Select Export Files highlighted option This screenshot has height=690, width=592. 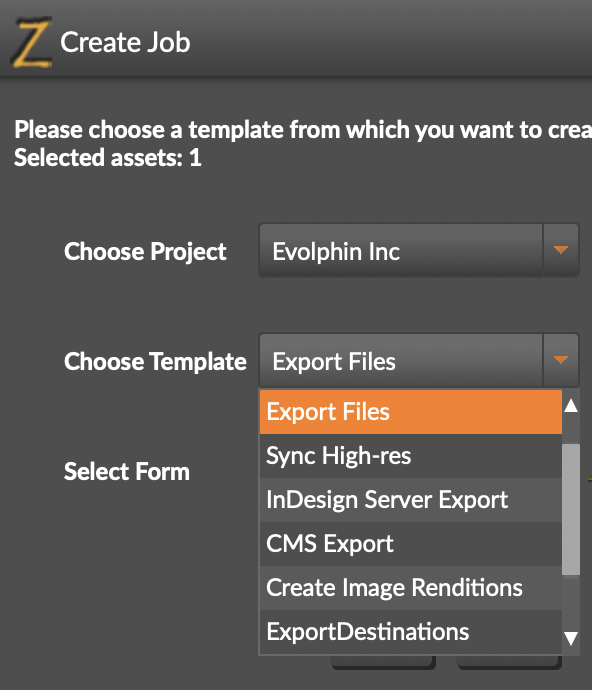click(x=411, y=412)
